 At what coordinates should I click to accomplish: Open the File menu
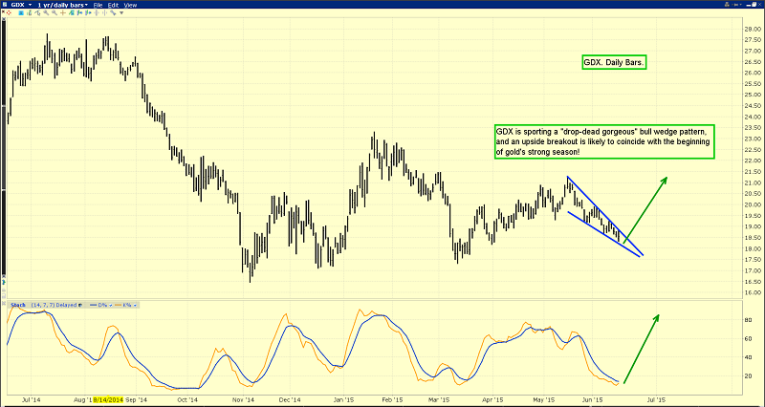point(98,5)
